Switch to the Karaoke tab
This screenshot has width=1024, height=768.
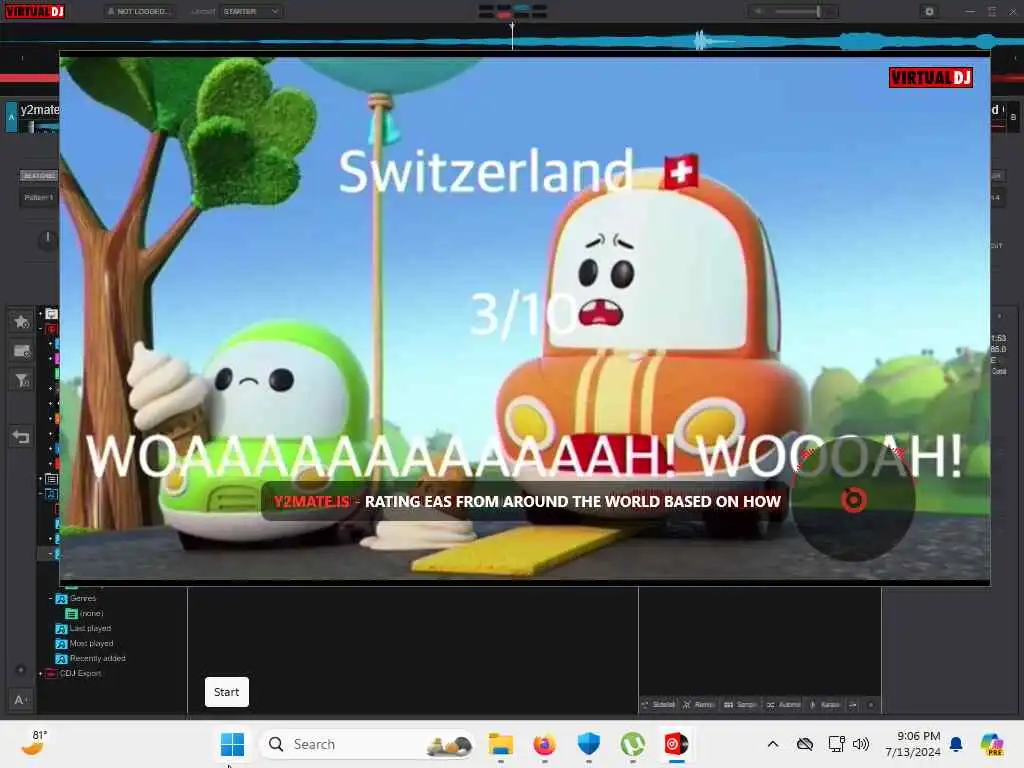click(825, 705)
